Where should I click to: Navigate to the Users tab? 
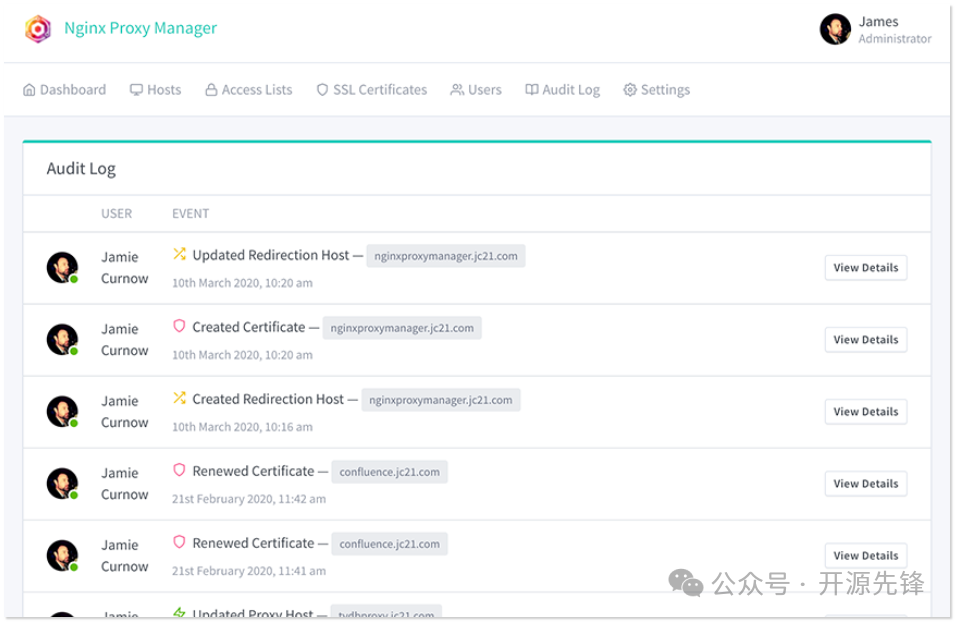coord(476,90)
